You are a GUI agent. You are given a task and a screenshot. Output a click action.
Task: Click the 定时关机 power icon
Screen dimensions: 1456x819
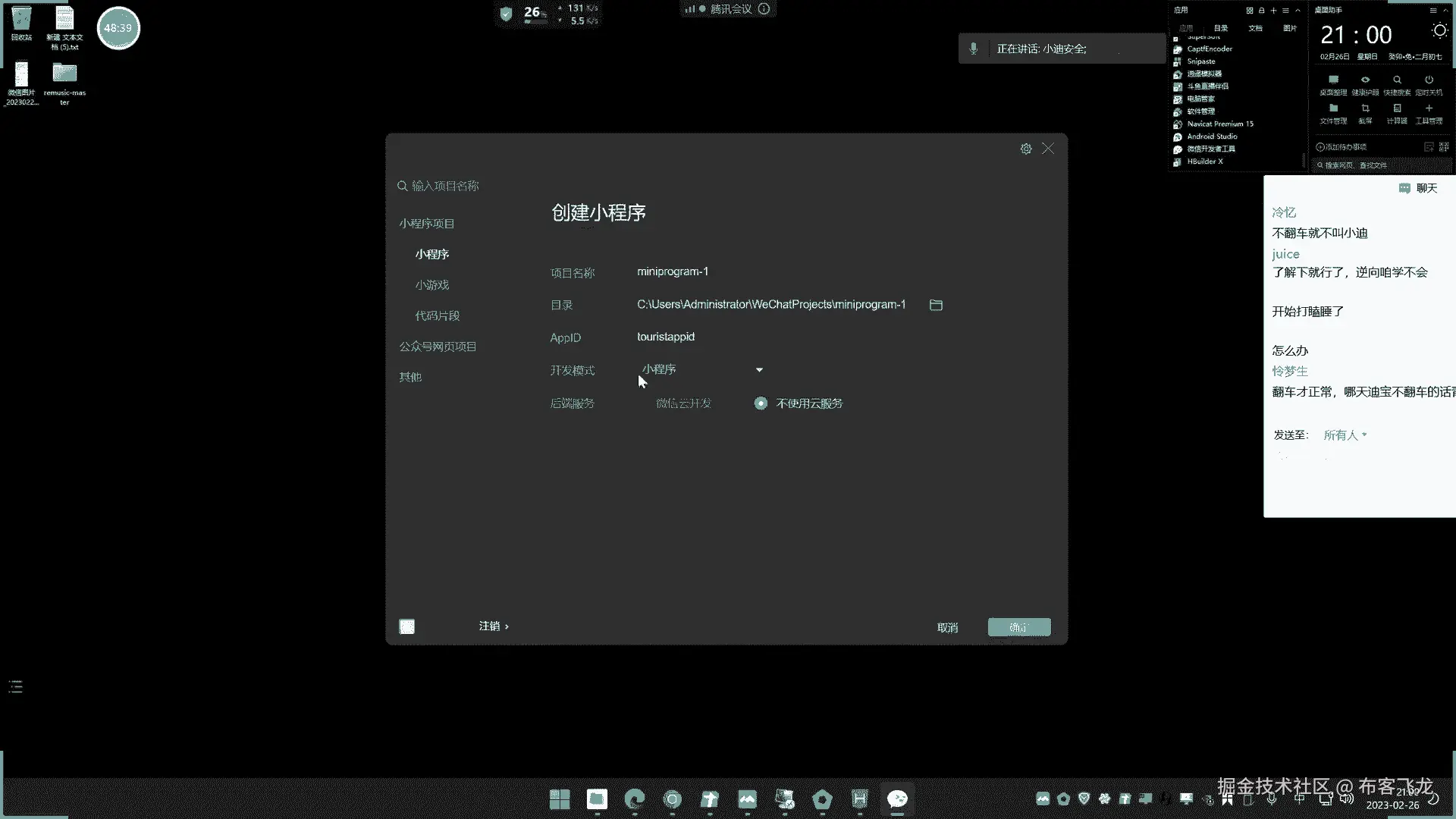(x=1429, y=80)
